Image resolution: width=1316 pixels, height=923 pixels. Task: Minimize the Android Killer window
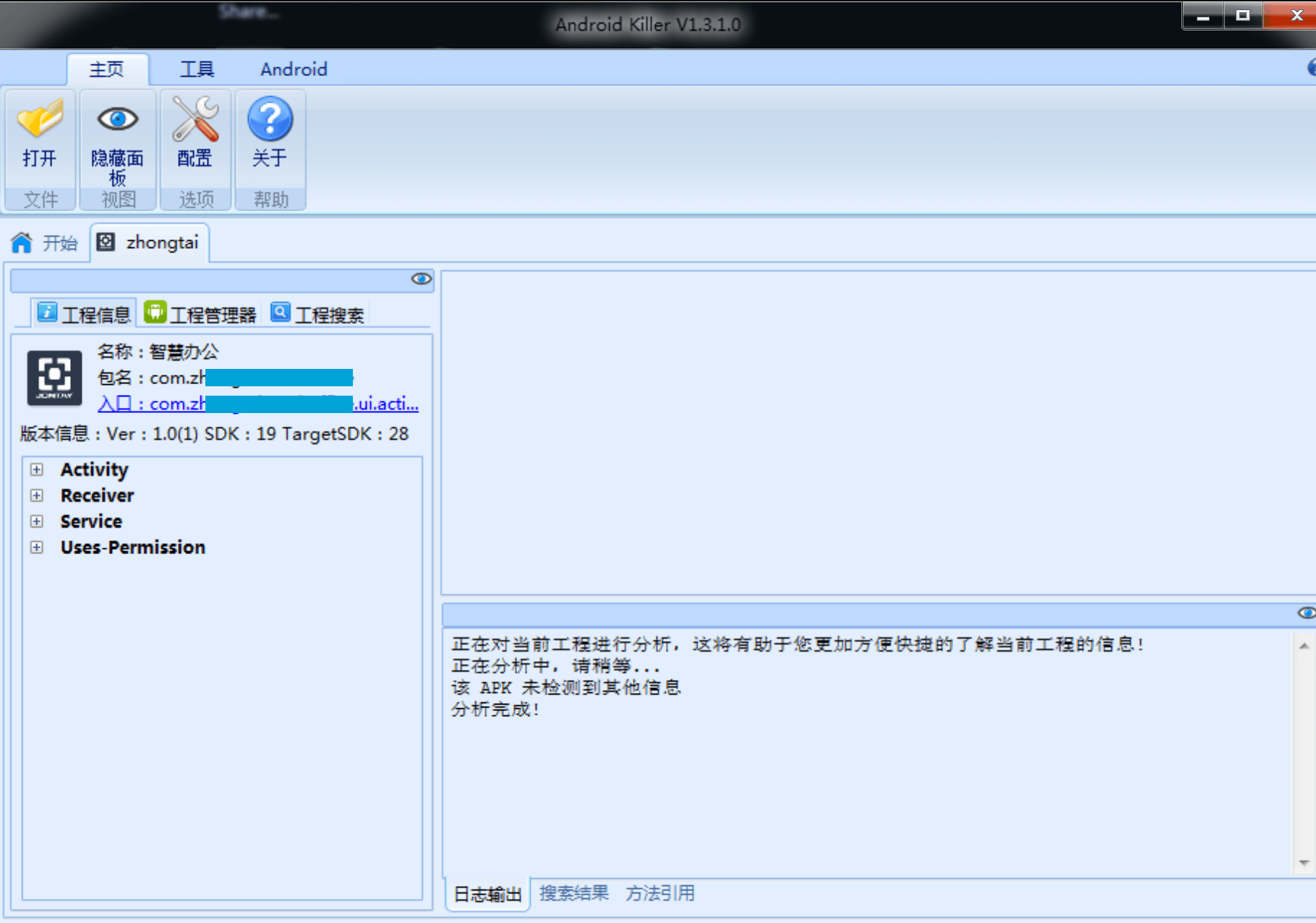click(x=1203, y=15)
